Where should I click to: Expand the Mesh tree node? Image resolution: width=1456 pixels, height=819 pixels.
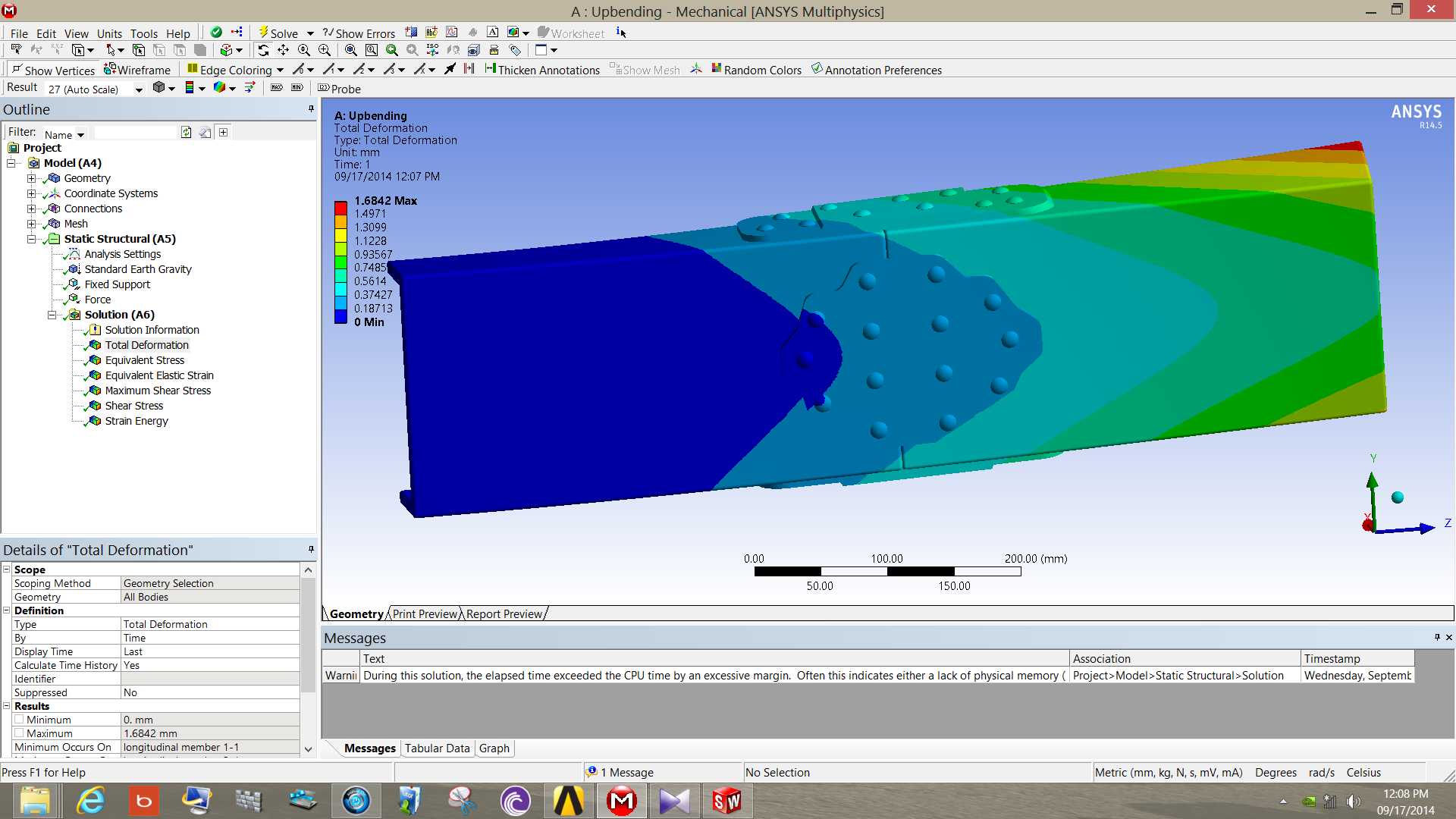click(31, 224)
